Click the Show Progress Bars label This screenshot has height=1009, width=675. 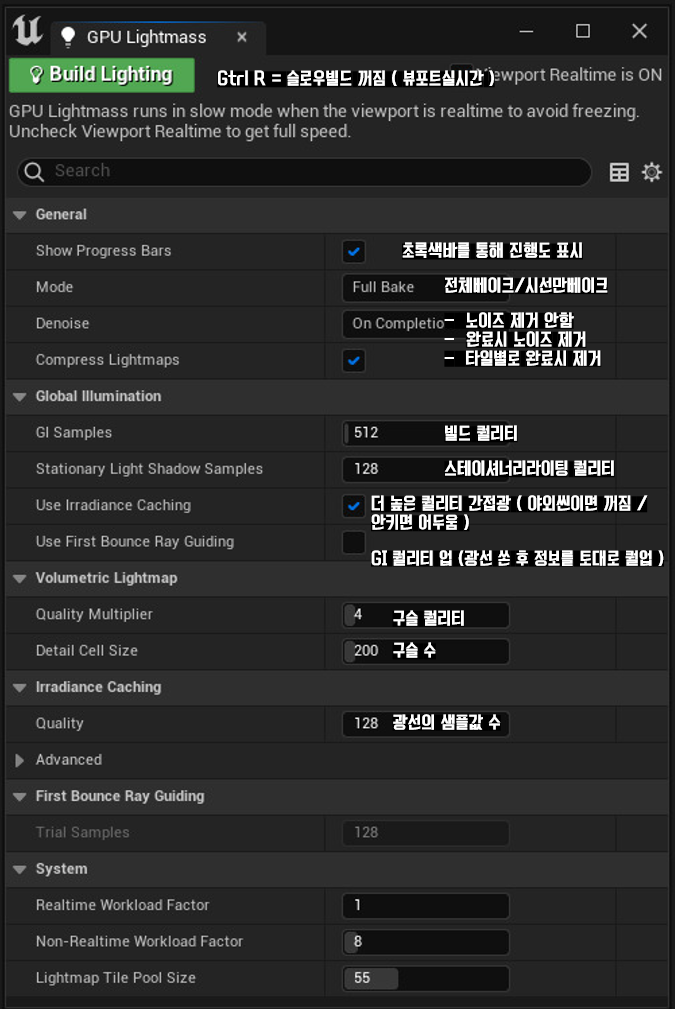(104, 251)
